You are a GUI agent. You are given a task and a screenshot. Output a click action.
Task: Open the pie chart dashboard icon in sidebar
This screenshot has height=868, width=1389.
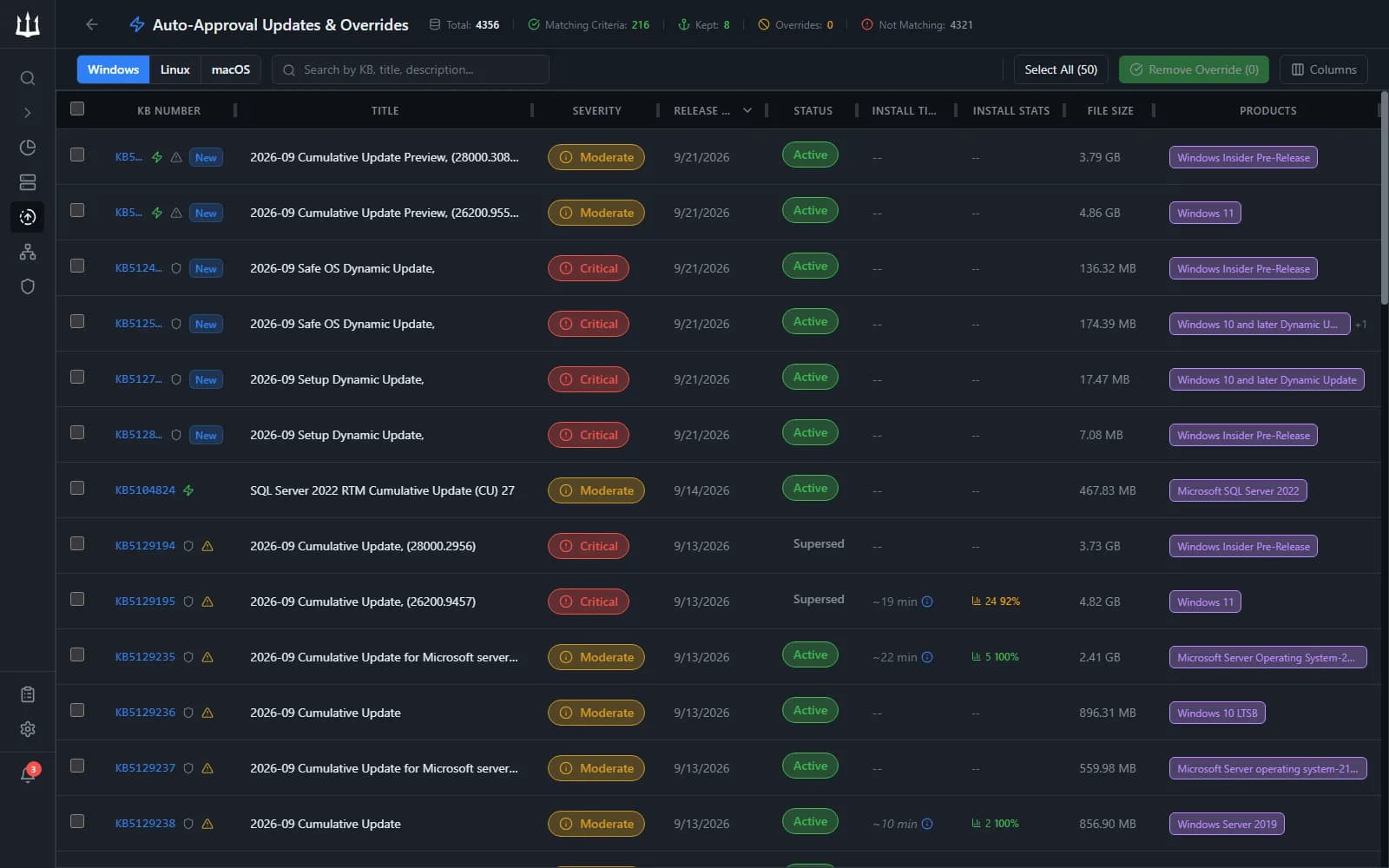tap(28, 148)
